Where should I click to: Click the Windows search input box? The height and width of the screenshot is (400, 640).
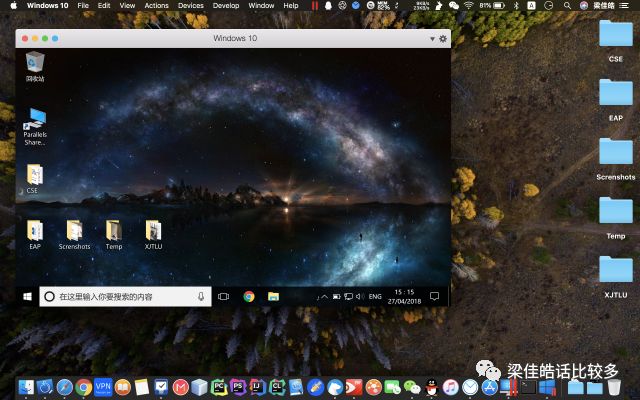(x=120, y=297)
